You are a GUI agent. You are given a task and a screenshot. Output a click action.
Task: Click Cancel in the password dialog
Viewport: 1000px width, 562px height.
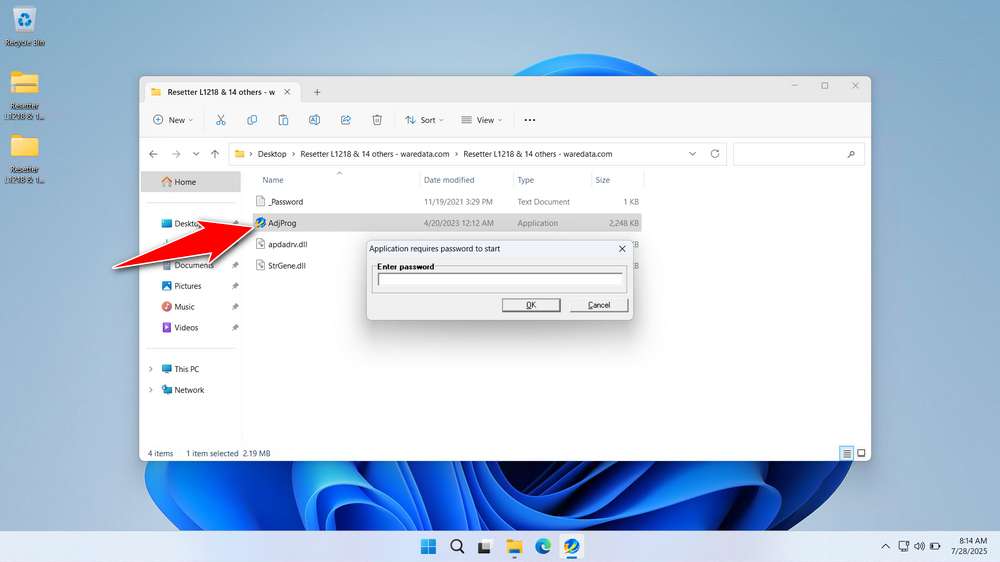[599, 305]
